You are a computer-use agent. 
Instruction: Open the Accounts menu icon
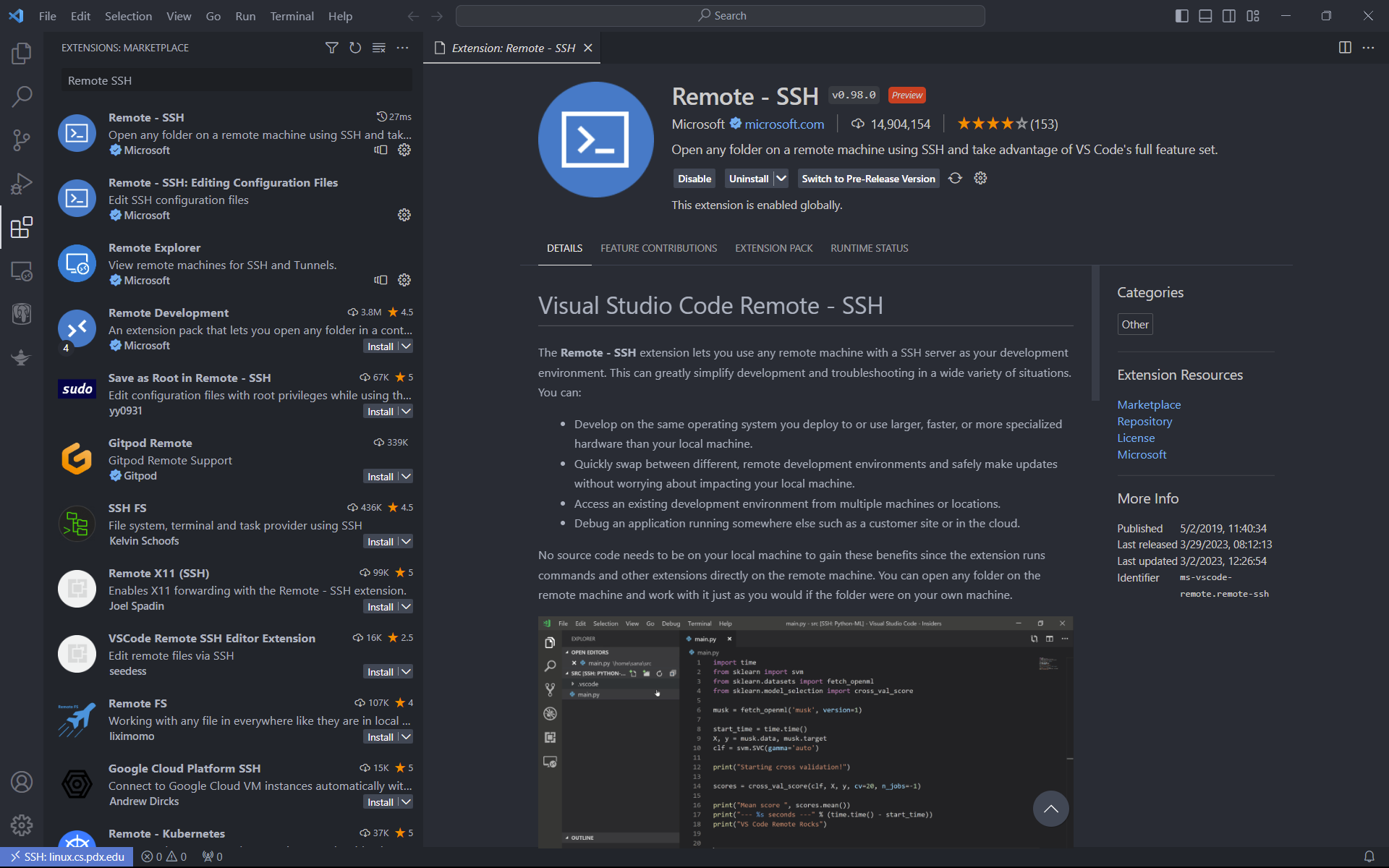coord(22,782)
